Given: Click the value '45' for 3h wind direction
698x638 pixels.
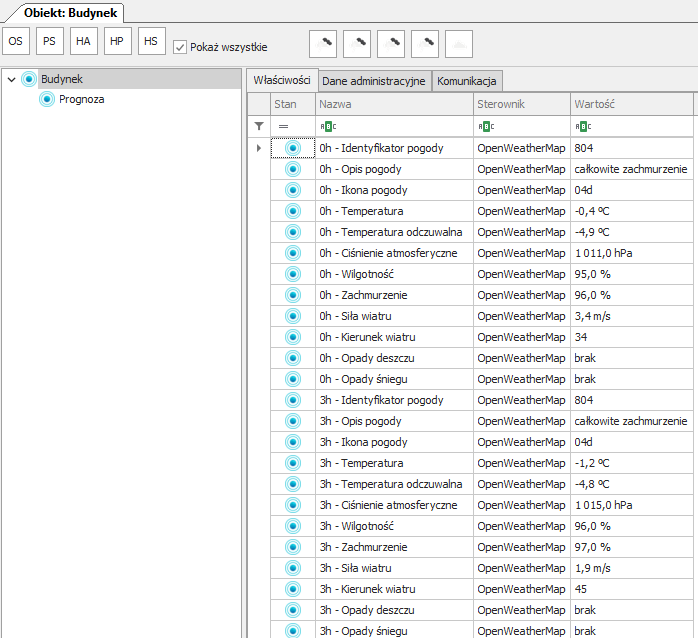Looking at the screenshot, I should click(580, 589).
